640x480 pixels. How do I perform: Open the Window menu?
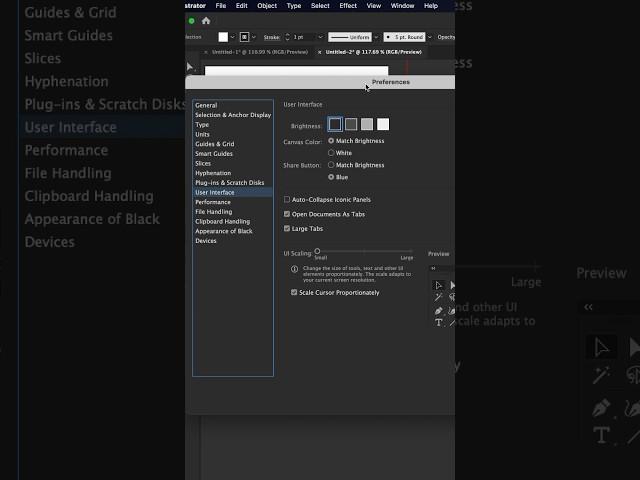402,6
